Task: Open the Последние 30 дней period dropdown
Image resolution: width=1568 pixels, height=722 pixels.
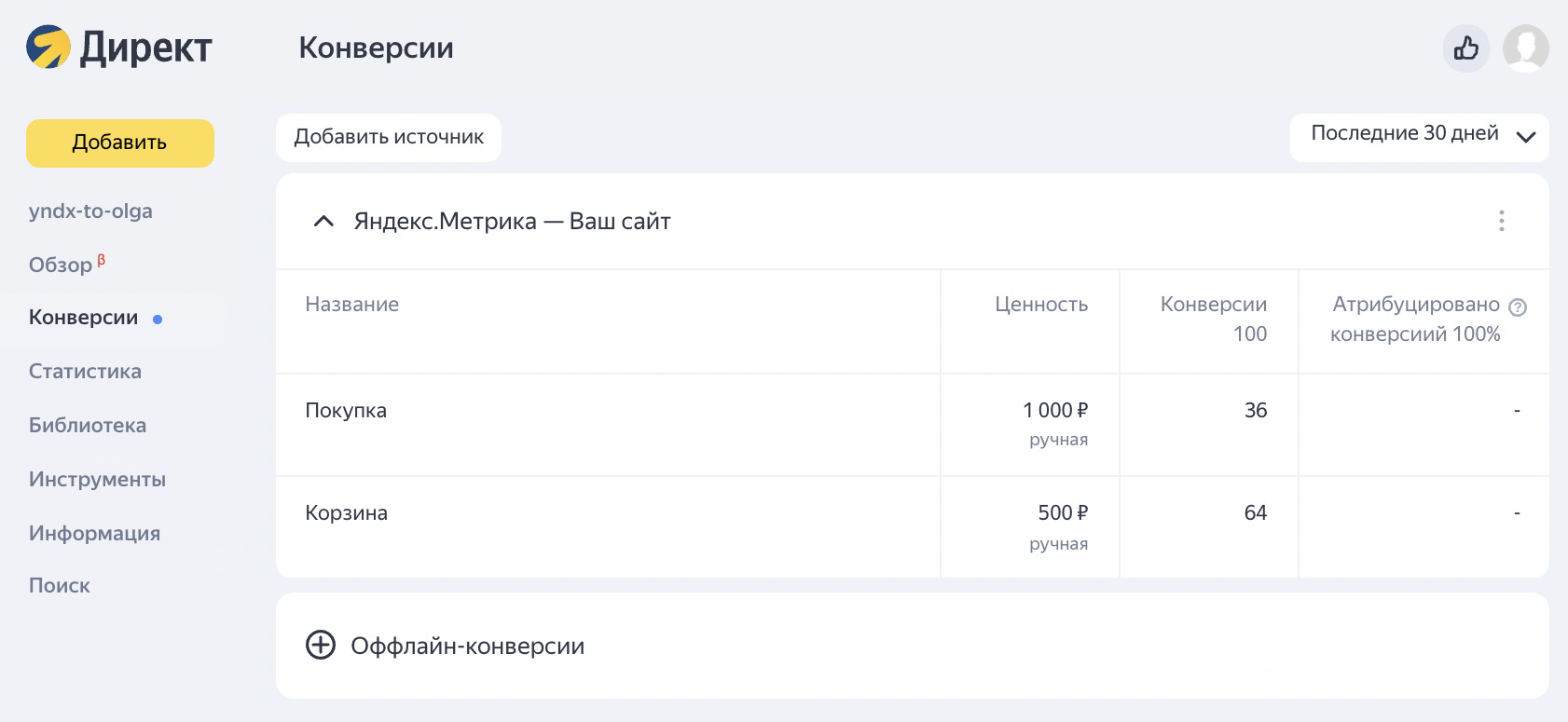Action: 1419,136
